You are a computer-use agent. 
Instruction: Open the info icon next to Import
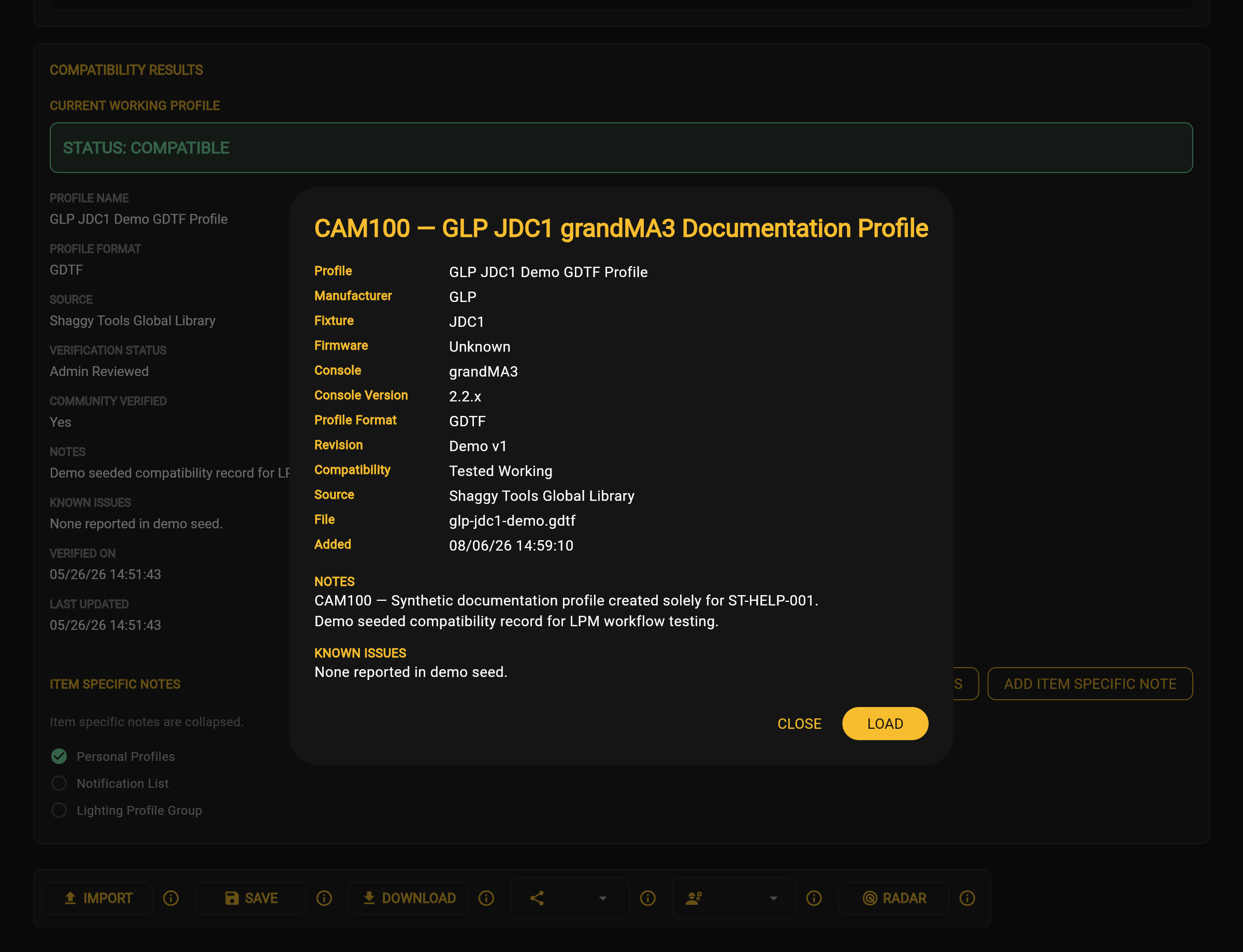[171, 898]
